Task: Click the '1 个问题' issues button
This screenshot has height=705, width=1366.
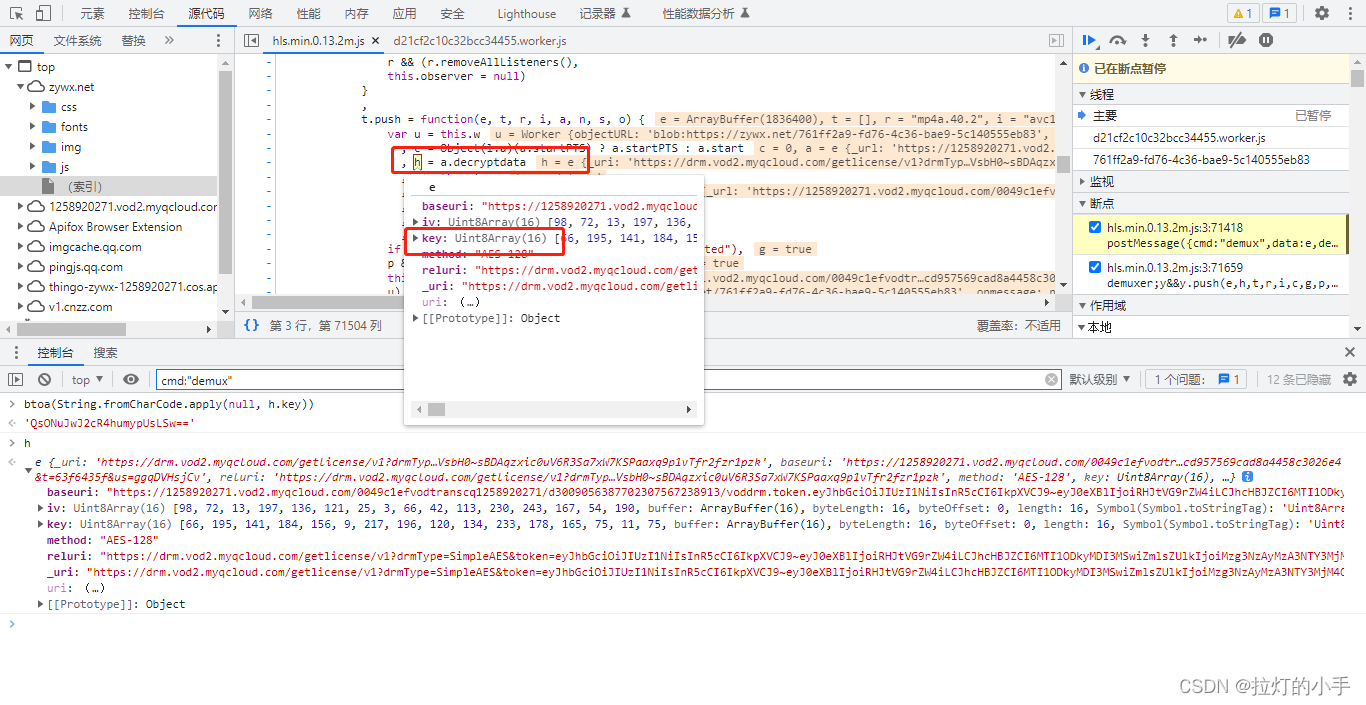Action: [x=1194, y=379]
